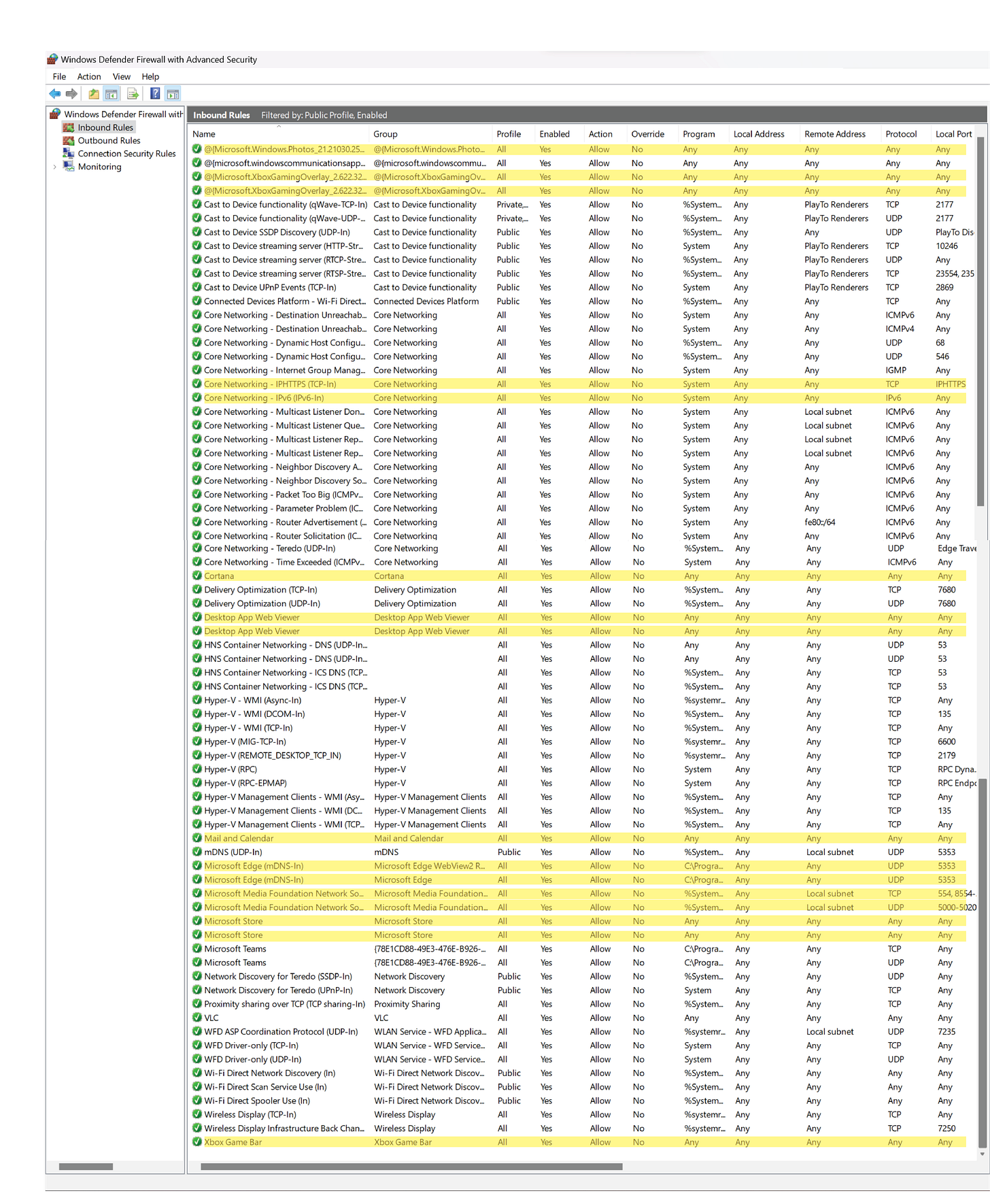Click green check icon of Hyper-V (RPC-EPMAP)

197,784
